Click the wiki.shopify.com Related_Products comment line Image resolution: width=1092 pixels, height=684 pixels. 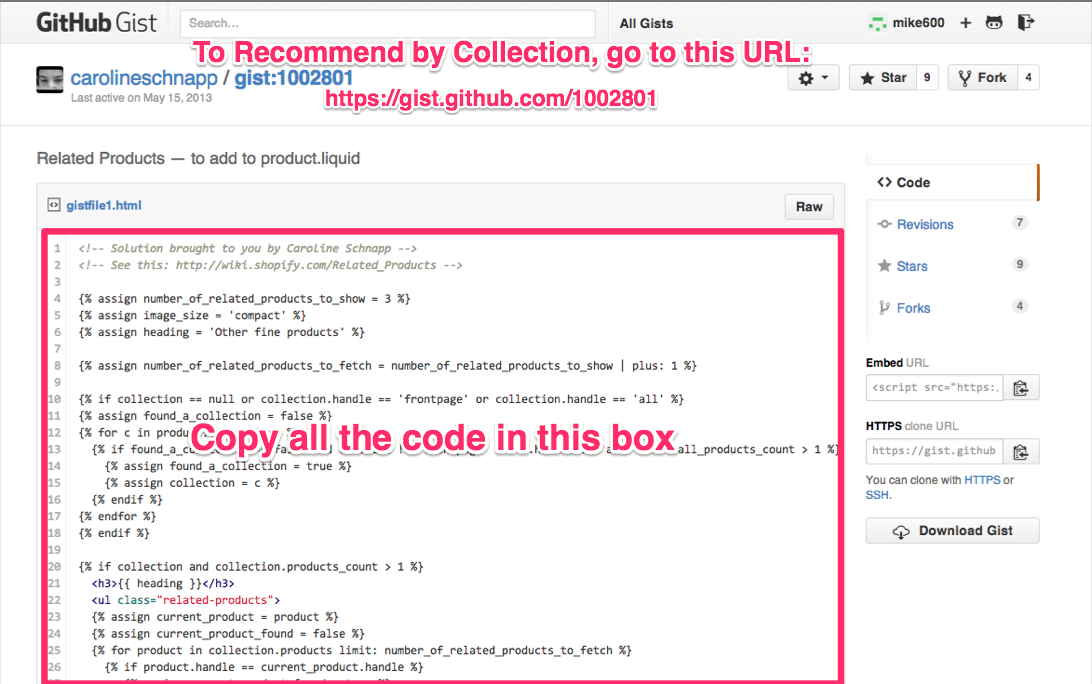[270, 265]
